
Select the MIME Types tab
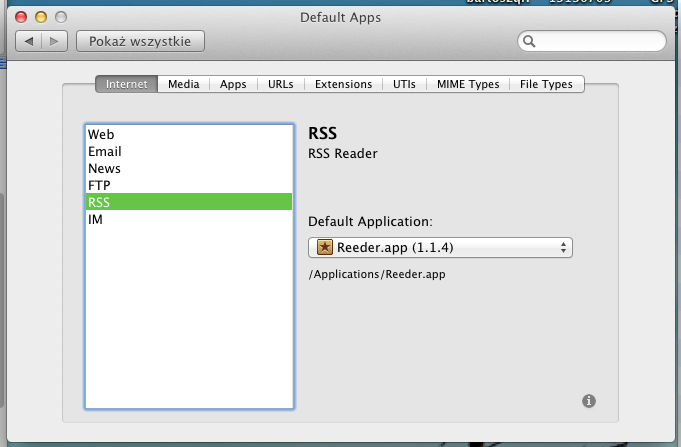click(468, 84)
